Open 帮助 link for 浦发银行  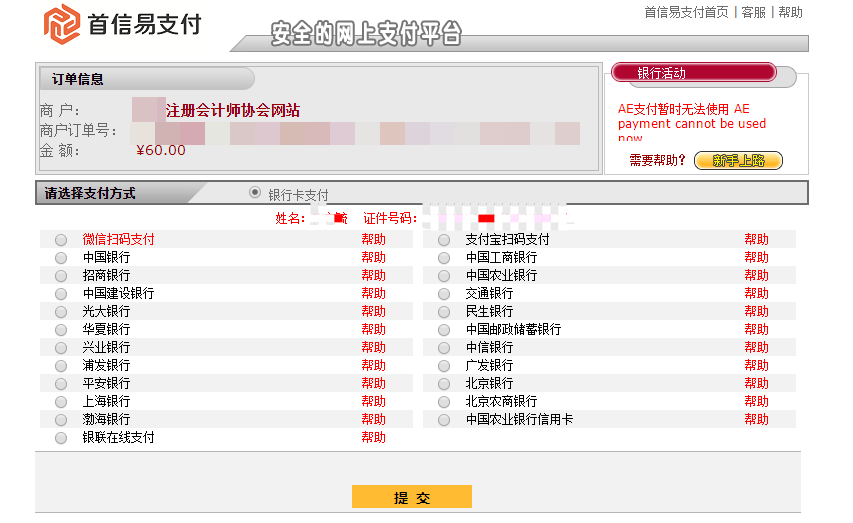pos(374,365)
